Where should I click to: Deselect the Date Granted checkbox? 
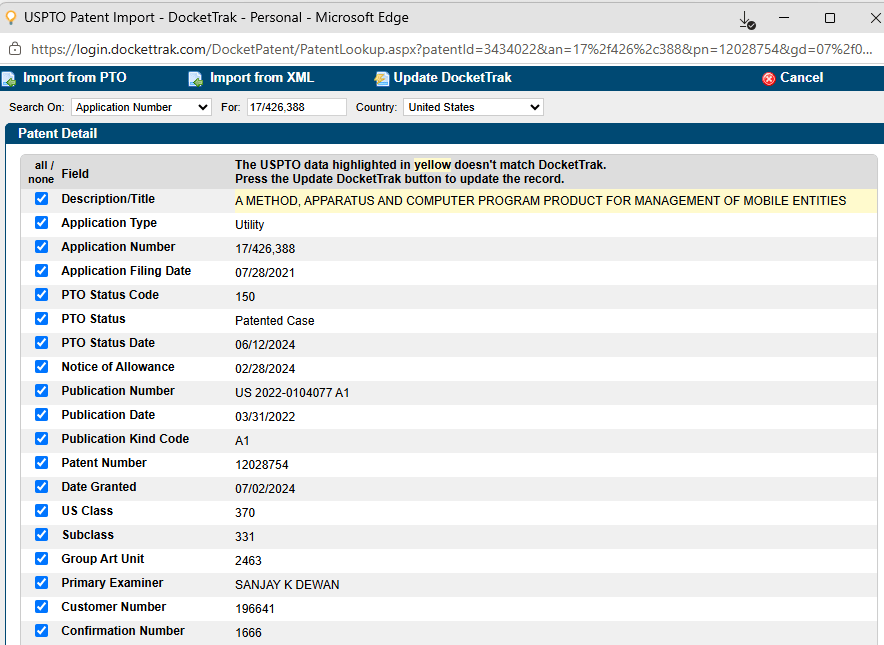(x=41, y=487)
